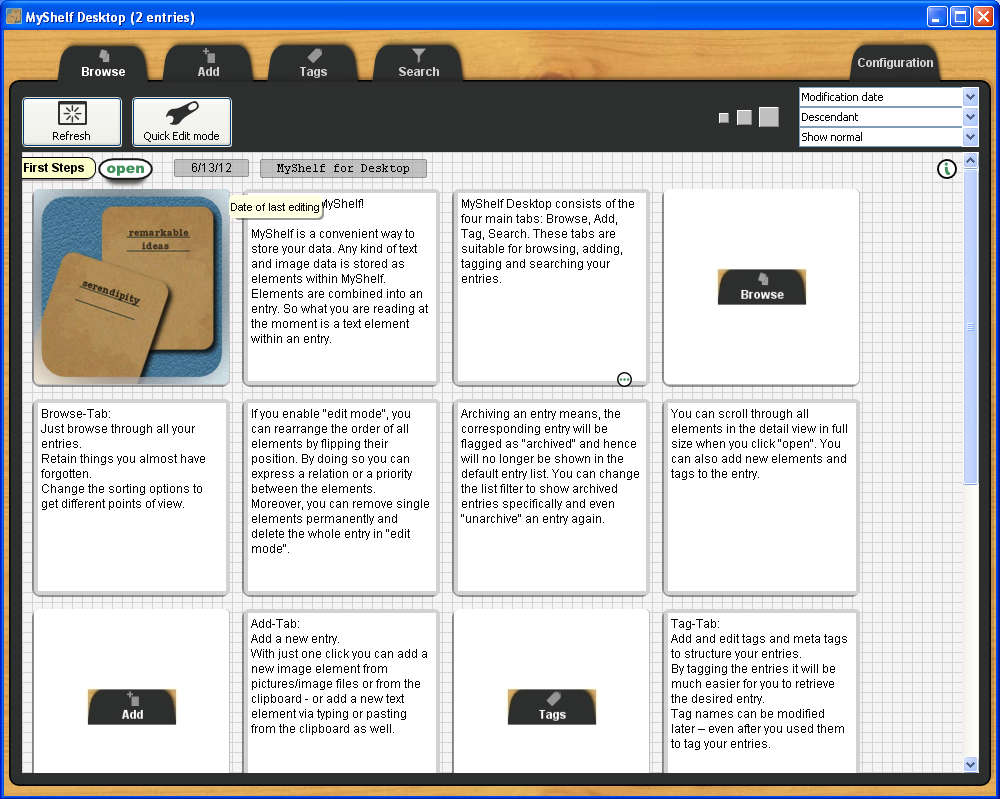Click the MyShelf for Desktop tag
Screen dimensions: 1000x799
click(343, 168)
